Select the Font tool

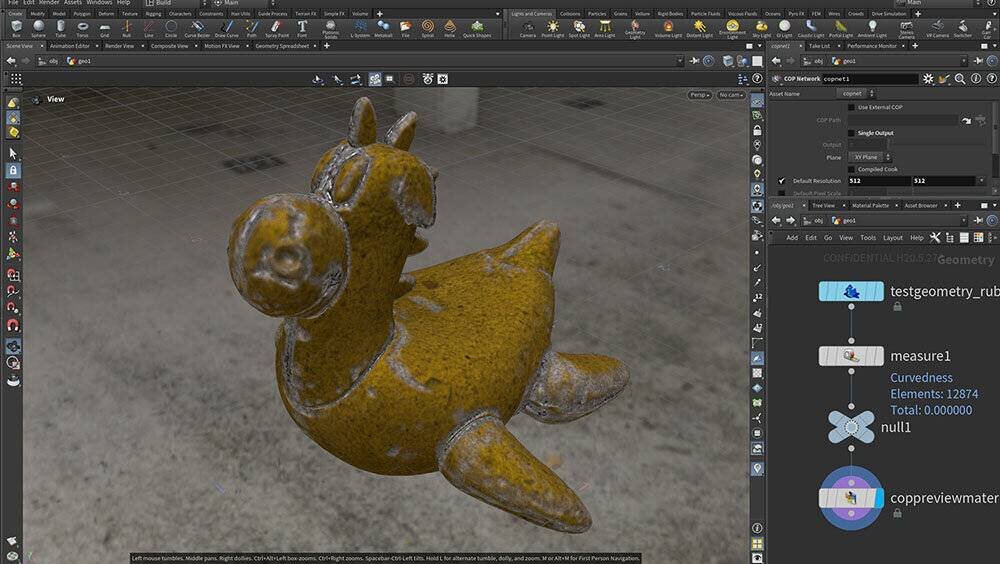[x=302, y=28]
